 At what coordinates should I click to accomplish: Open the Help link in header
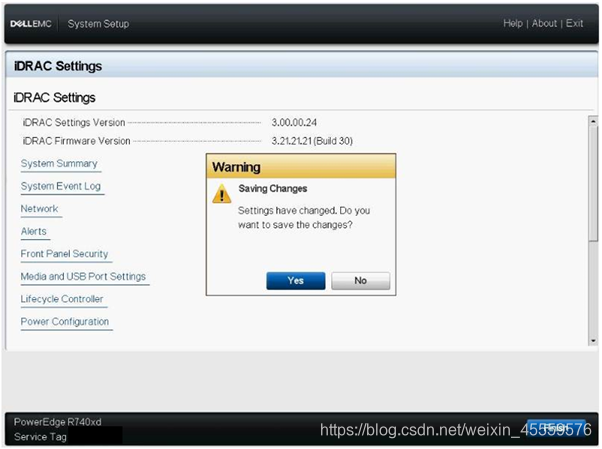[513, 23]
